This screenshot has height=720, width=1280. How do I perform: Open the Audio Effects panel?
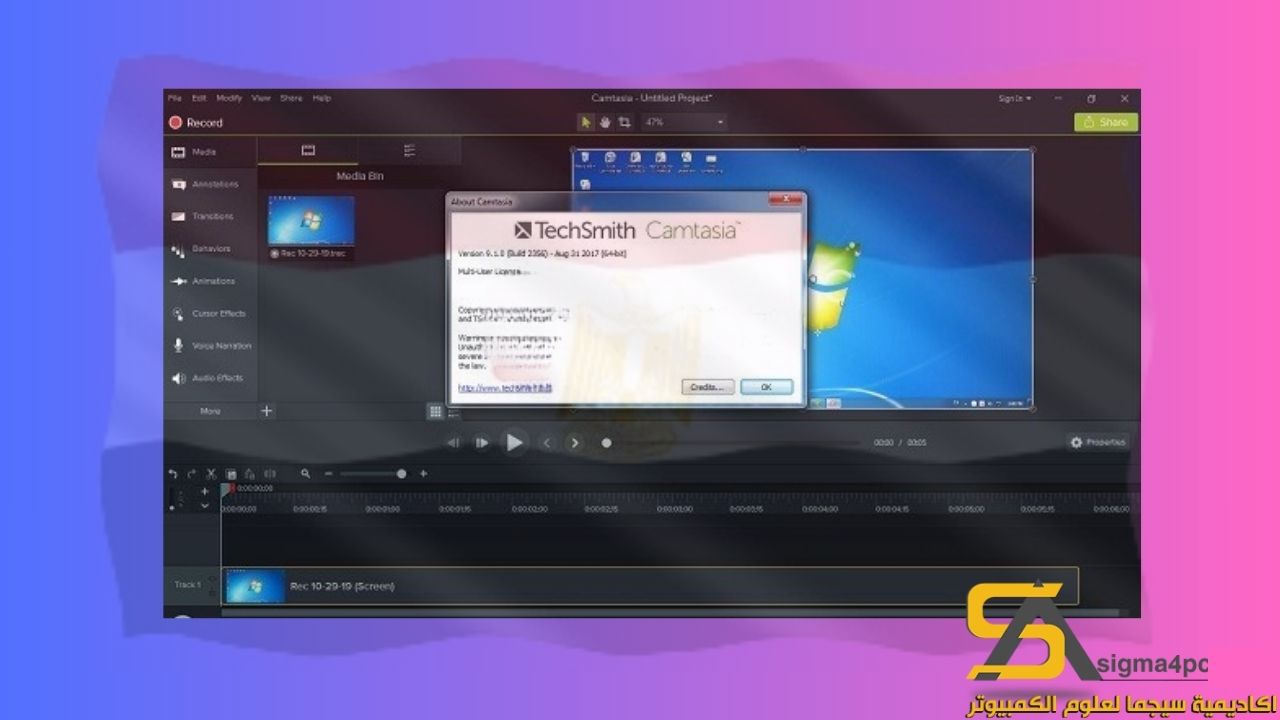pos(210,378)
